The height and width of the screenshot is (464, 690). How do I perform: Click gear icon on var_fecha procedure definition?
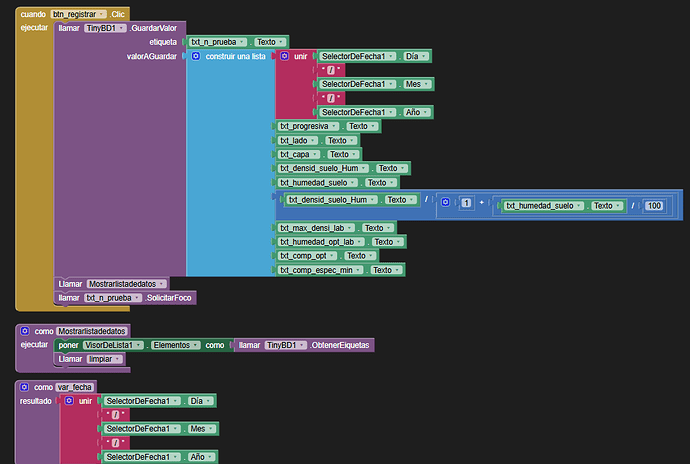(24, 386)
